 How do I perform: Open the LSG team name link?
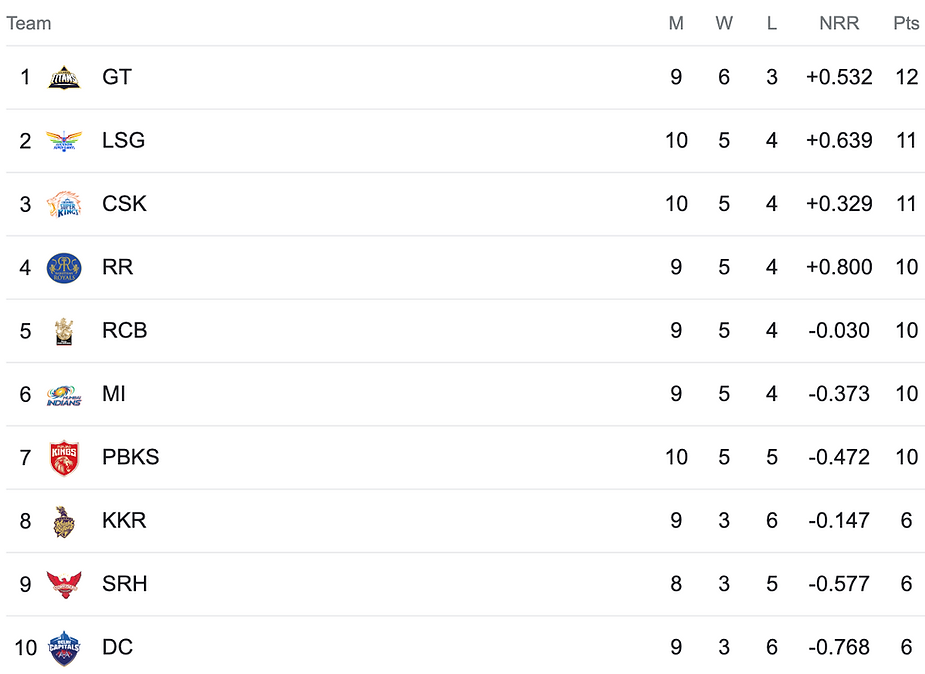click(123, 141)
